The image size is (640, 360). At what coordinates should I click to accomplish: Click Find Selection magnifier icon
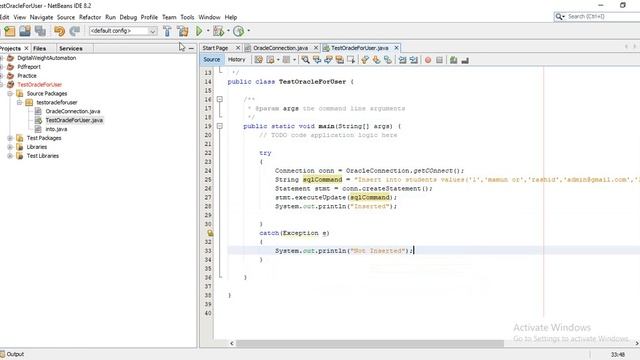(305, 60)
